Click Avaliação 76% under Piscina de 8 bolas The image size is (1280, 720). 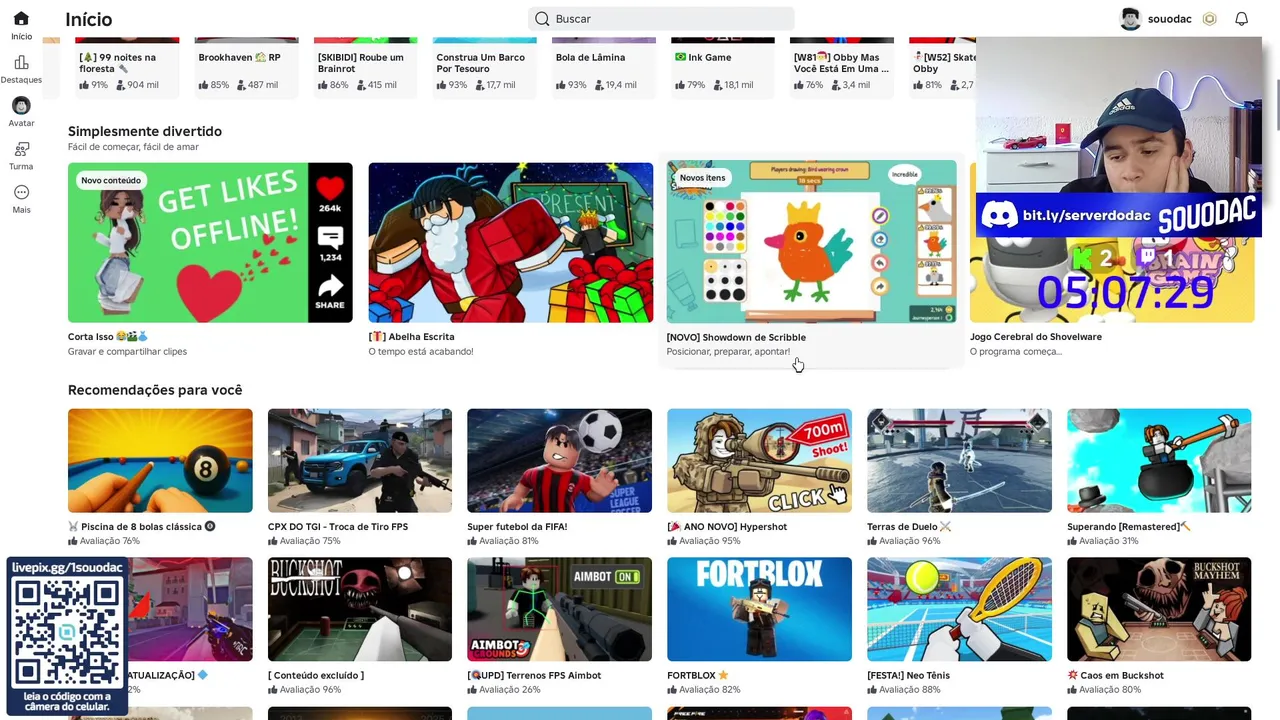pyautogui.click(x=104, y=541)
